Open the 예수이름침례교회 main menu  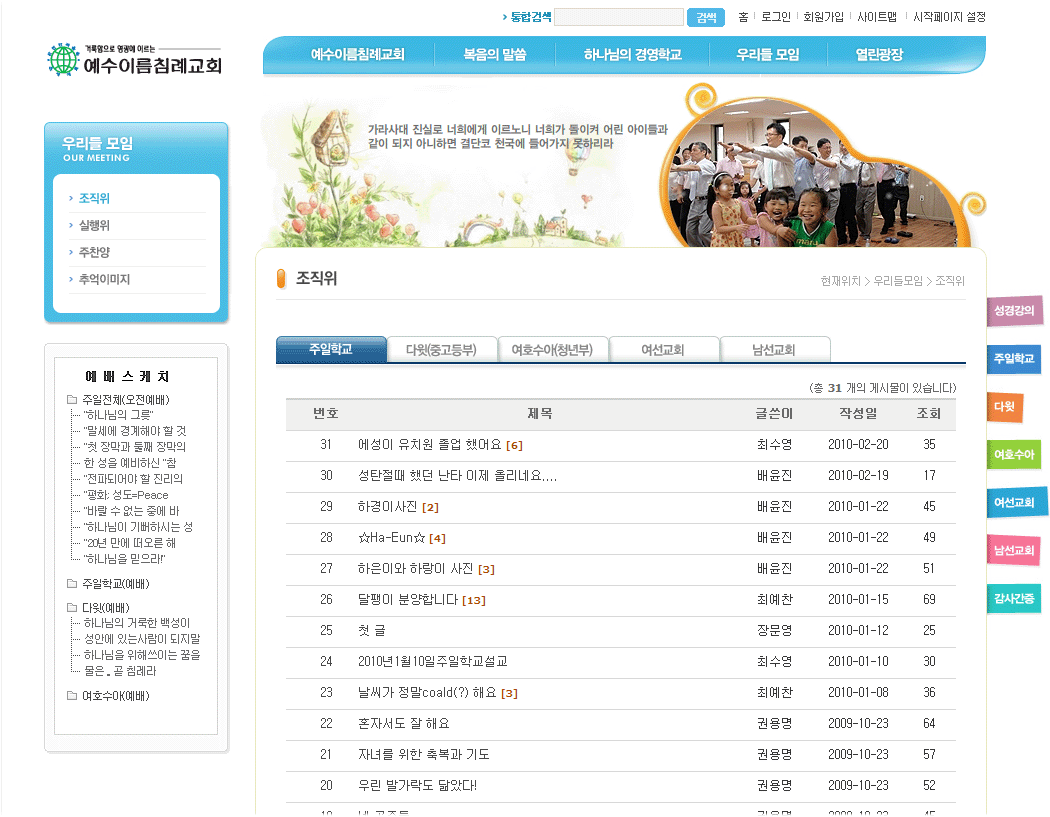pyautogui.click(x=357, y=55)
